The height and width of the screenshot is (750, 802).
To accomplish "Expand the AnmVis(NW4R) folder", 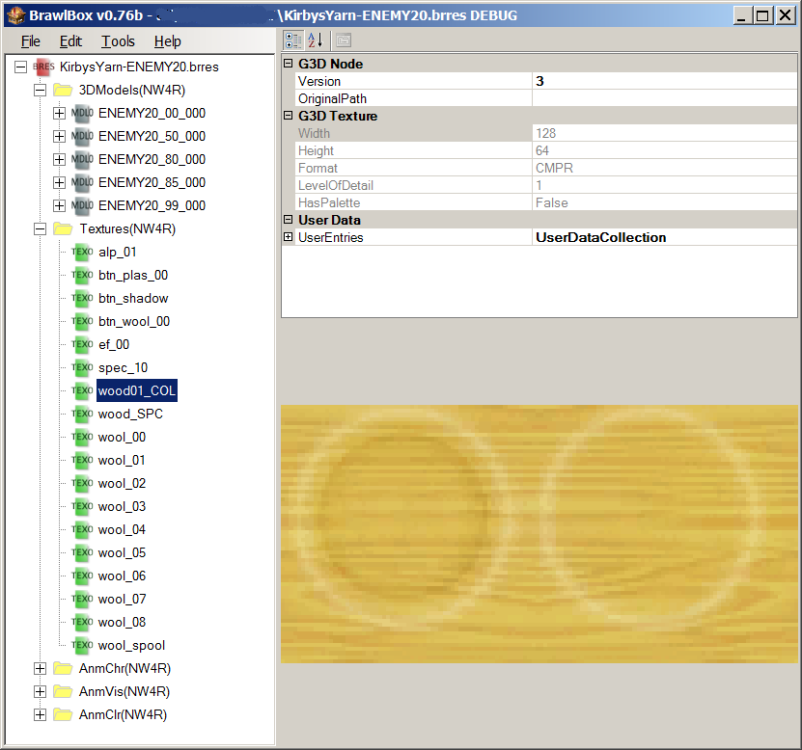I will [x=40, y=691].
